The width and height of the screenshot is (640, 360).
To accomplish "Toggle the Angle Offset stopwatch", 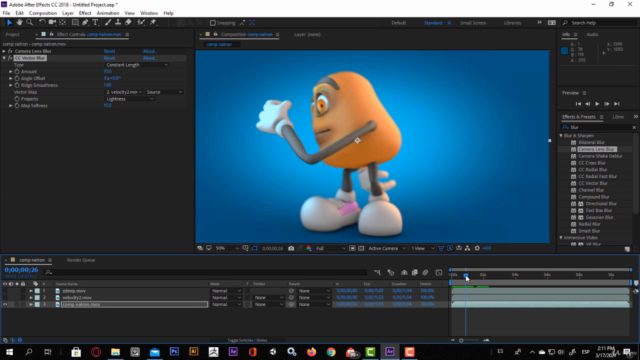I will tap(17, 78).
